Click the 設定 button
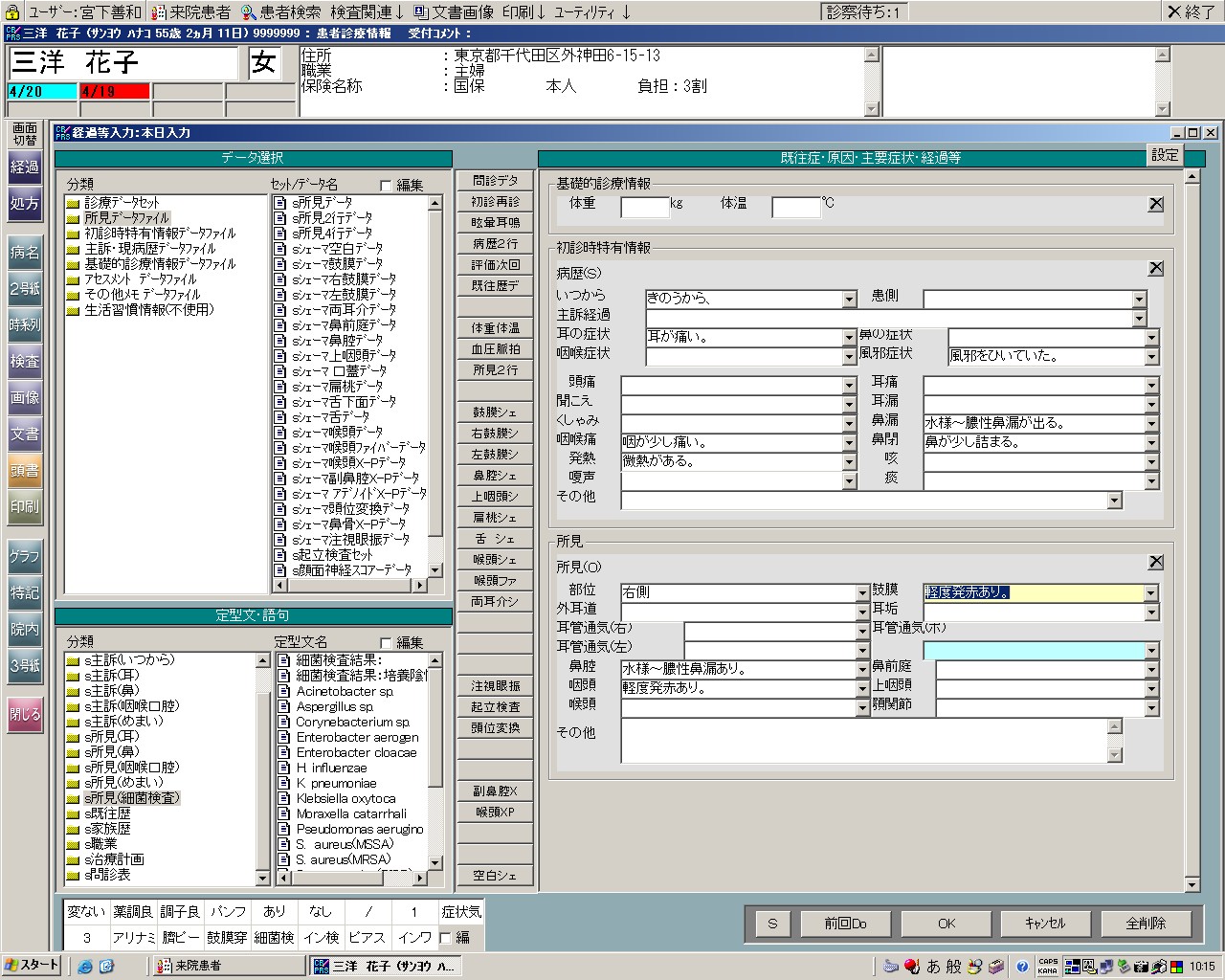1225x980 pixels. pos(1165,155)
